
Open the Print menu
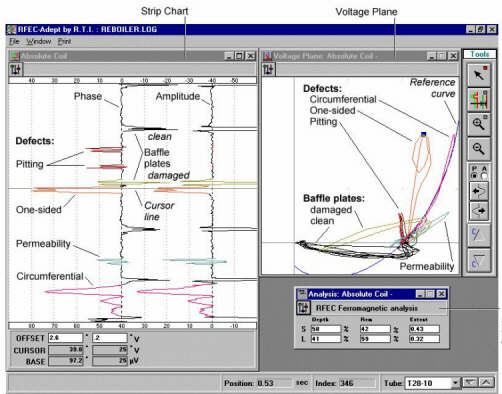[x=64, y=42]
